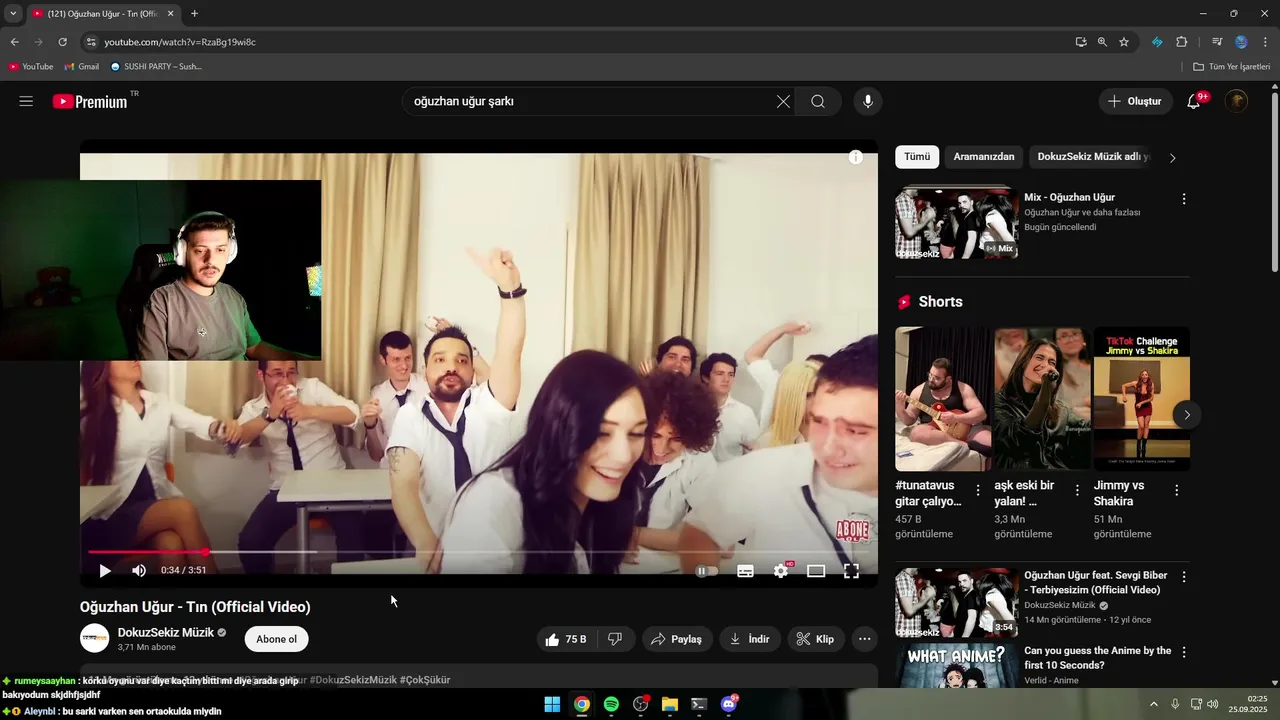Start voice search with microphone

pyautogui.click(x=868, y=101)
